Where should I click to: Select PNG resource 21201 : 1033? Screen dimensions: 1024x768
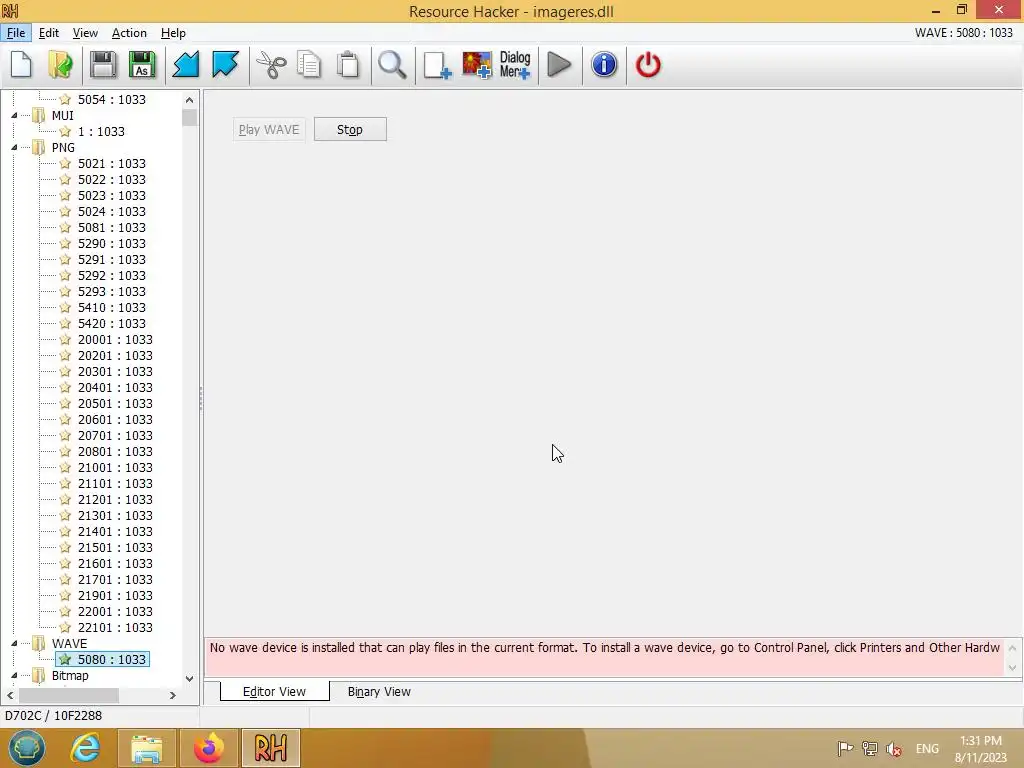(115, 500)
